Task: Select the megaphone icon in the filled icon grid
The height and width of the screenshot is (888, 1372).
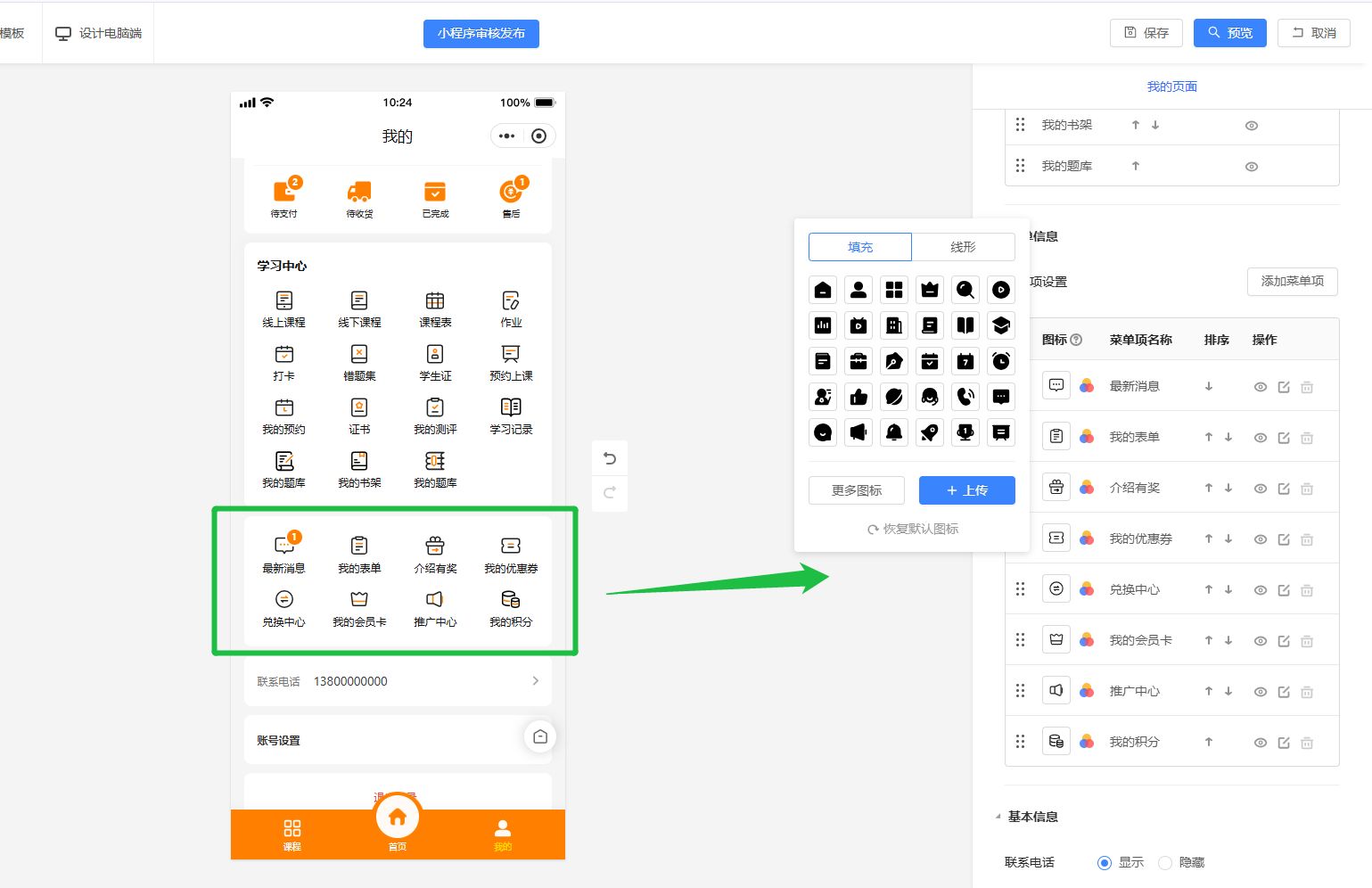Action: point(859,432)
